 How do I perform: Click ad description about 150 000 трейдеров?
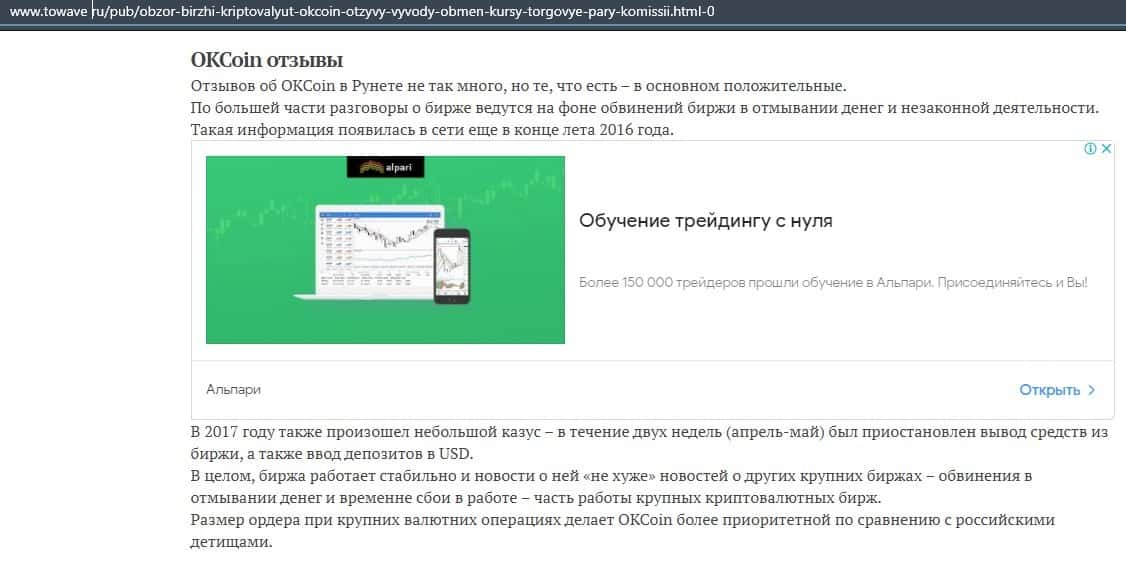coord(833,283)
